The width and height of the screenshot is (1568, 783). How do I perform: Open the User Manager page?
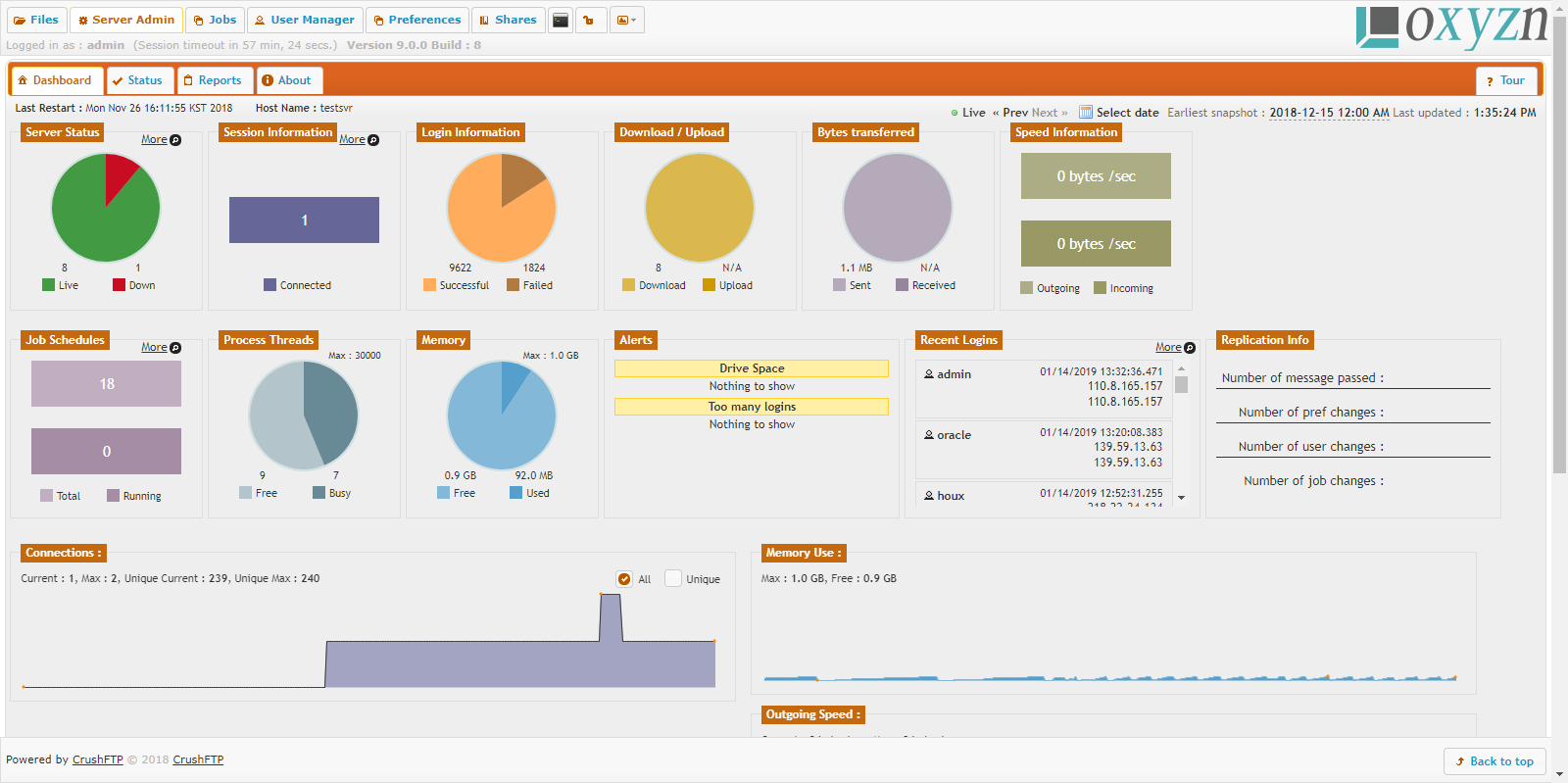click(x=305, y=21)
